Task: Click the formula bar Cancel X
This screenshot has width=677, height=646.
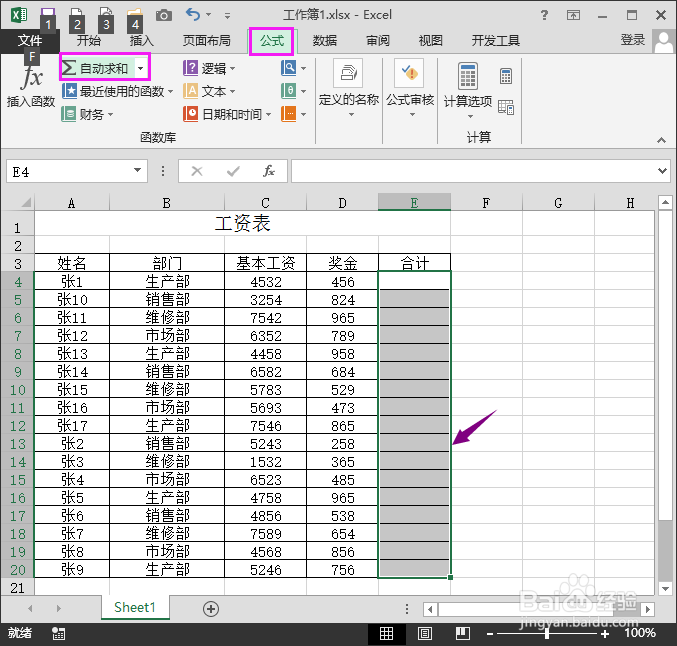Action: point(197,171)
